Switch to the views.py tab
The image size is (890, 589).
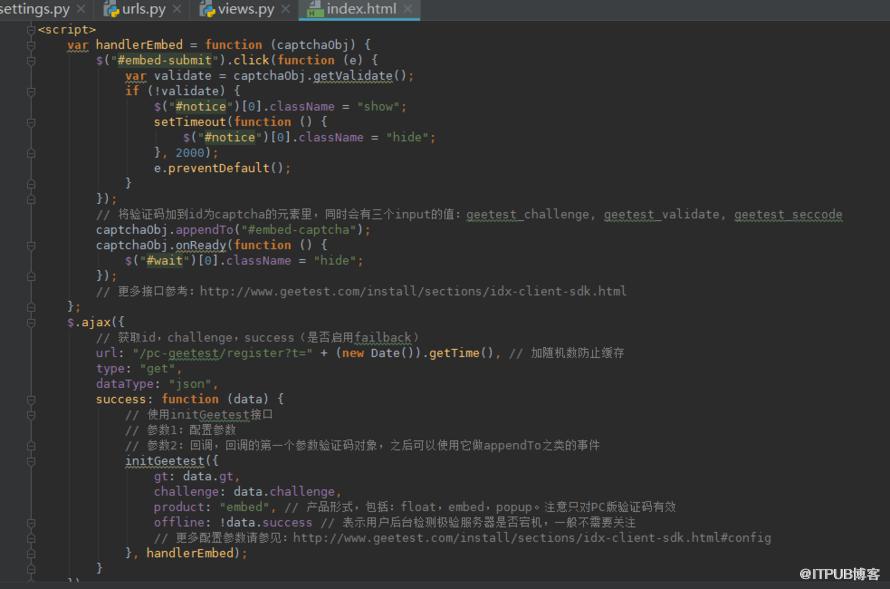tap(246, 9)
